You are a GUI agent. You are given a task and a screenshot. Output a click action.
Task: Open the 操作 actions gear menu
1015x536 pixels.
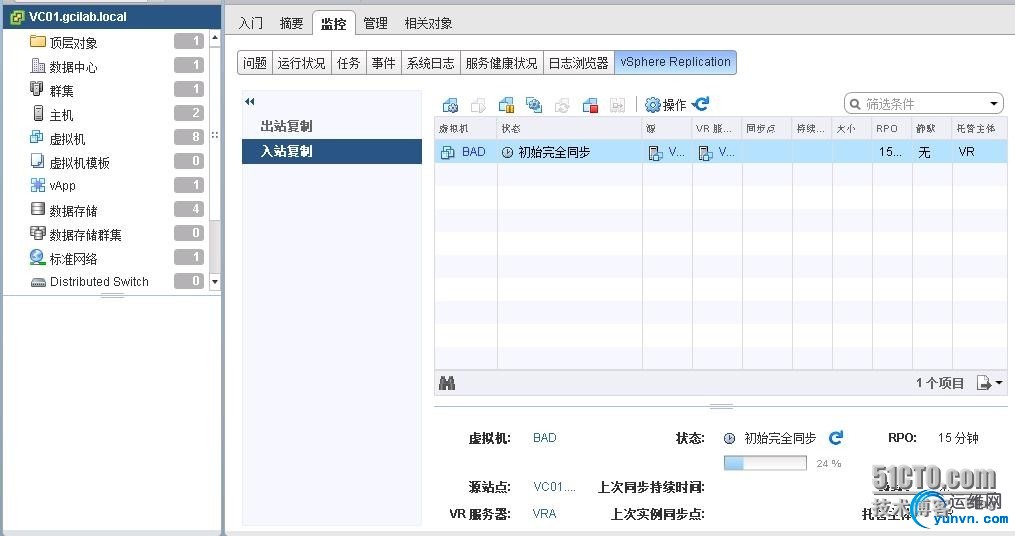click(665, 105)
